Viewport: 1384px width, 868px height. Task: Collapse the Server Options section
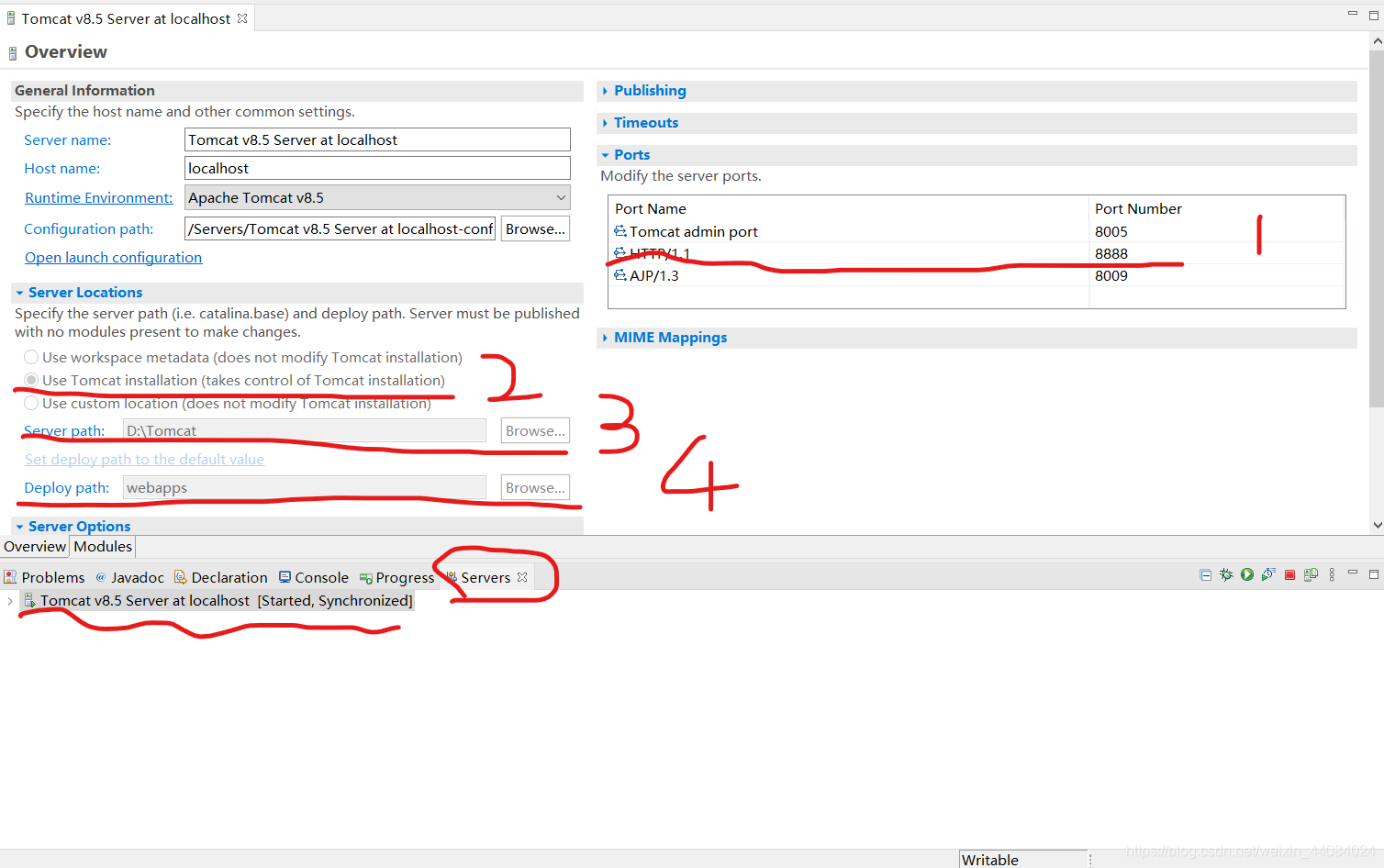[19, 527]
